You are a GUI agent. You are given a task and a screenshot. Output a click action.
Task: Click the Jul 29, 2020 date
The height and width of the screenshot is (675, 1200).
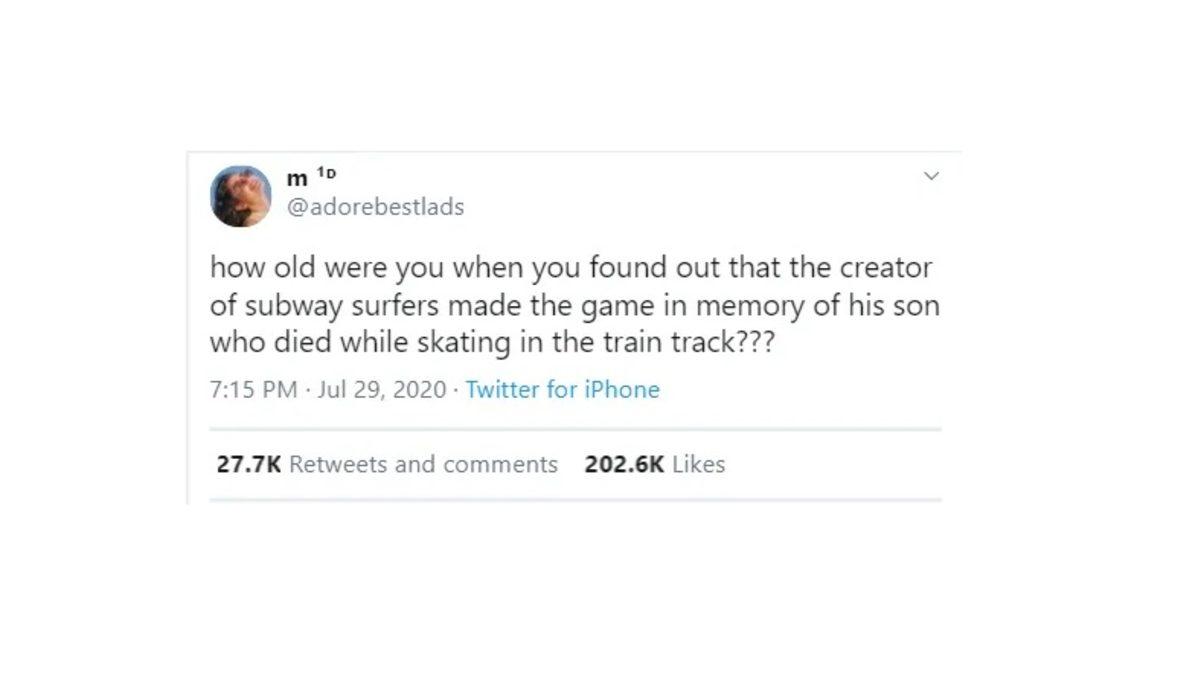click(381, 390)
